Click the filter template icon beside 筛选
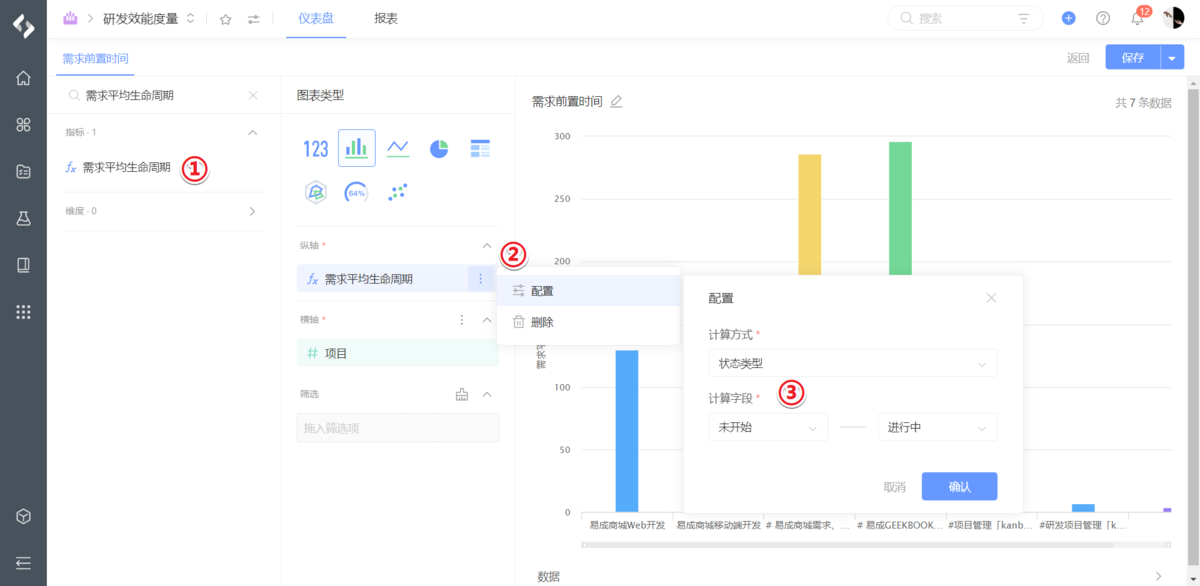 (462, 394)
